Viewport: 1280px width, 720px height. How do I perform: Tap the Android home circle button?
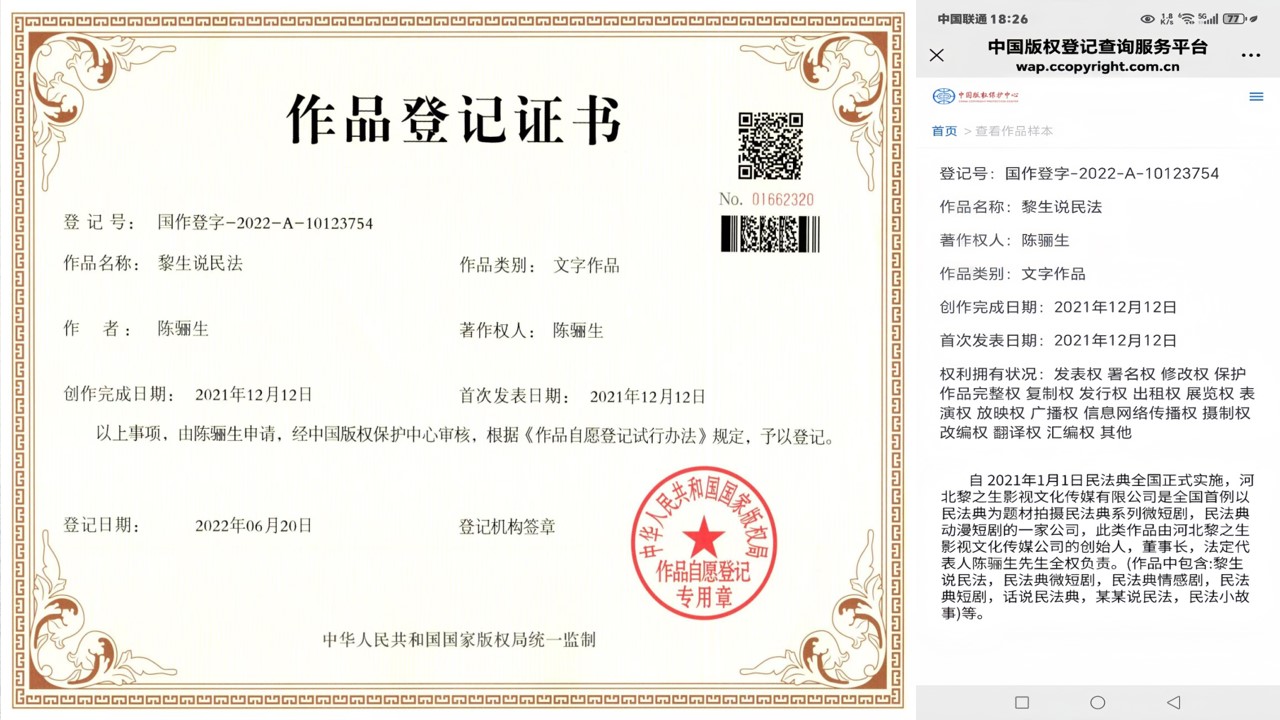(1097, 702)
